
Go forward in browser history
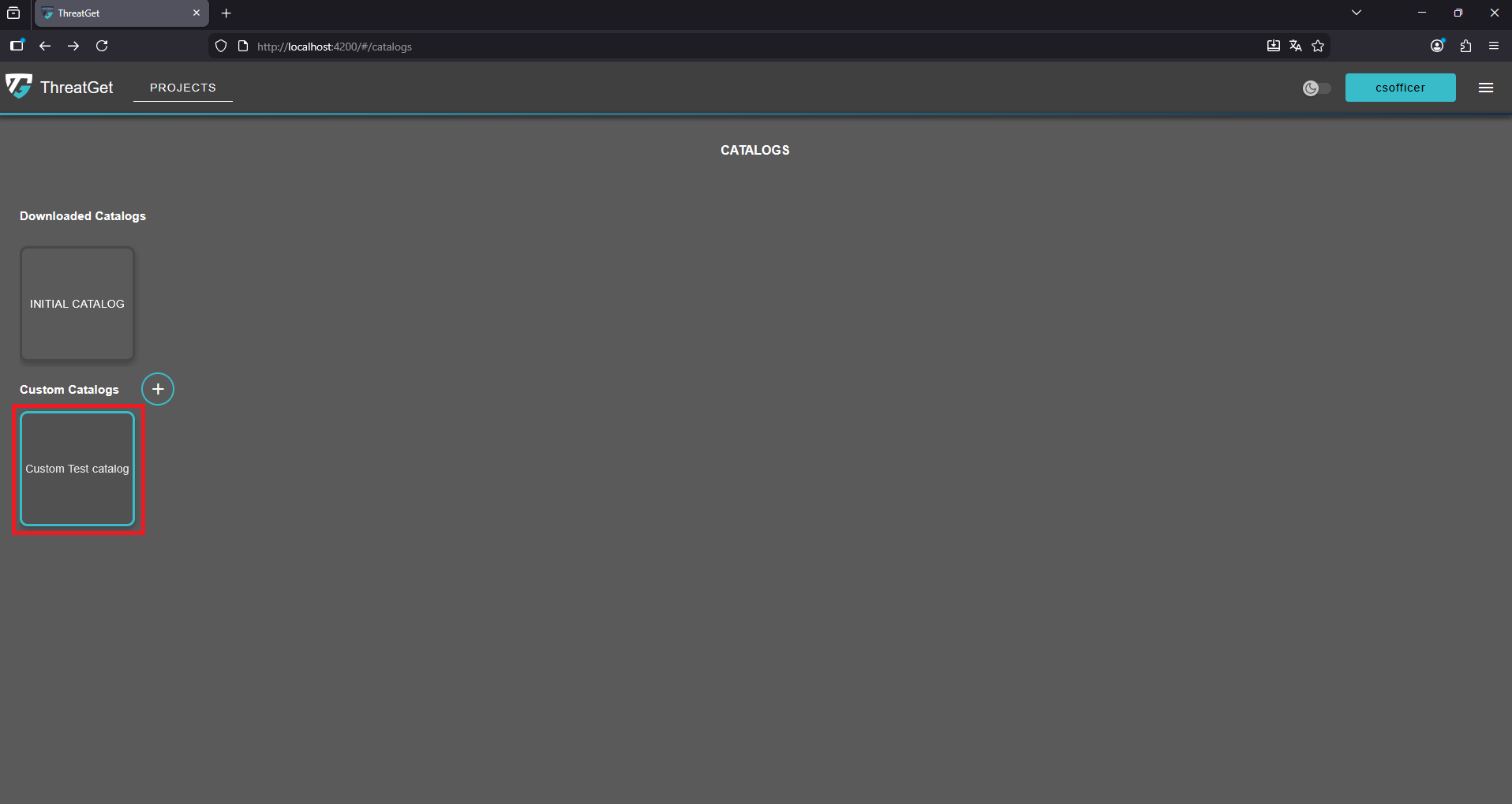pos(73,46)
